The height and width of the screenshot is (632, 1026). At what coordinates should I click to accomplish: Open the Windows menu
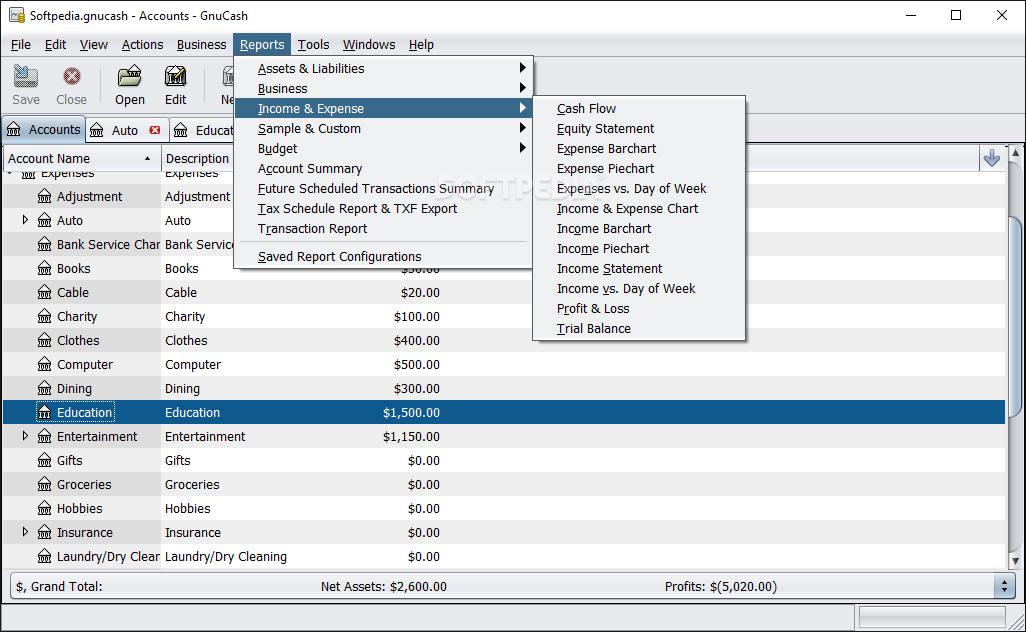click(369, 44)
